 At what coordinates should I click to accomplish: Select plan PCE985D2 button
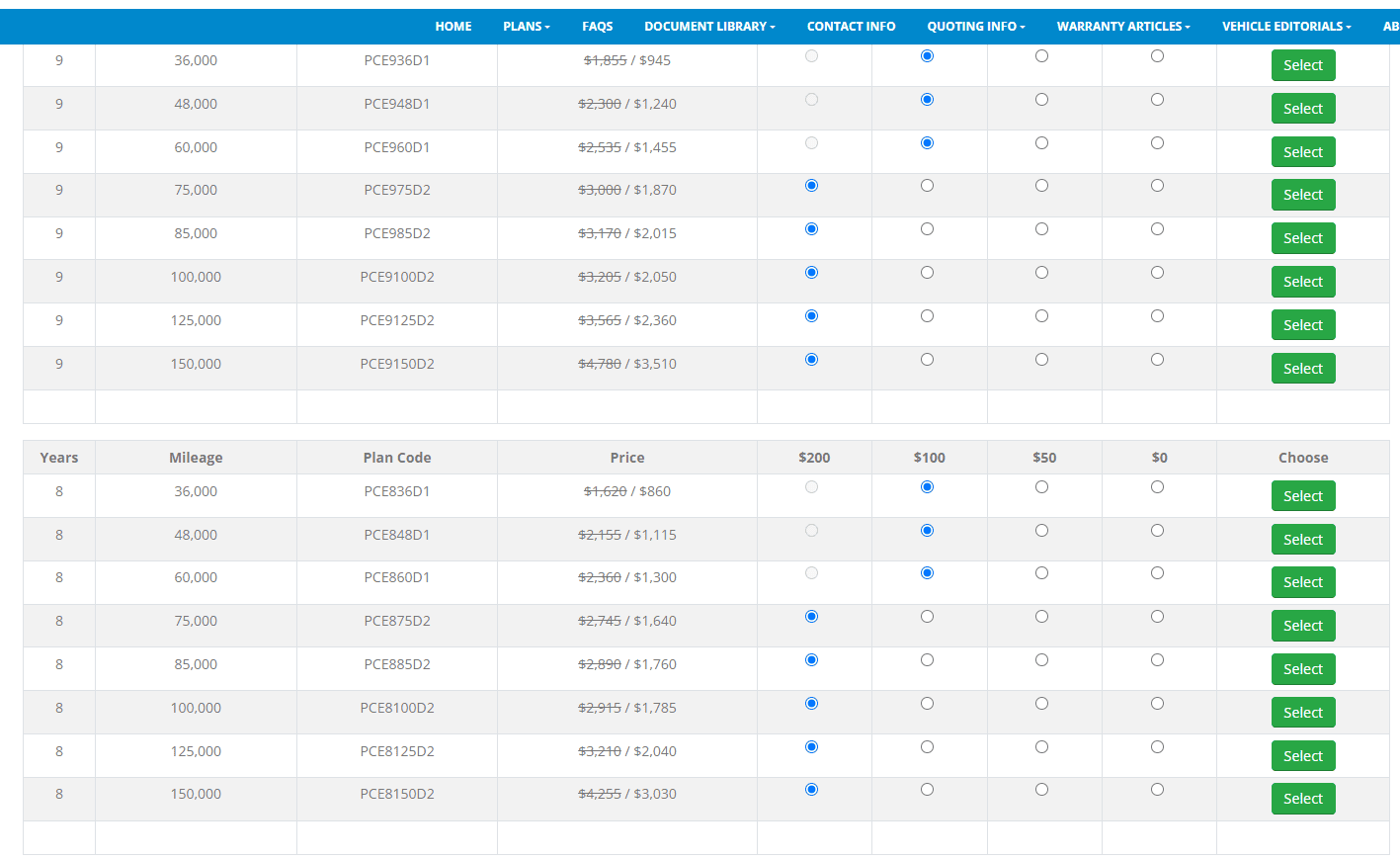coord(1303,238)
